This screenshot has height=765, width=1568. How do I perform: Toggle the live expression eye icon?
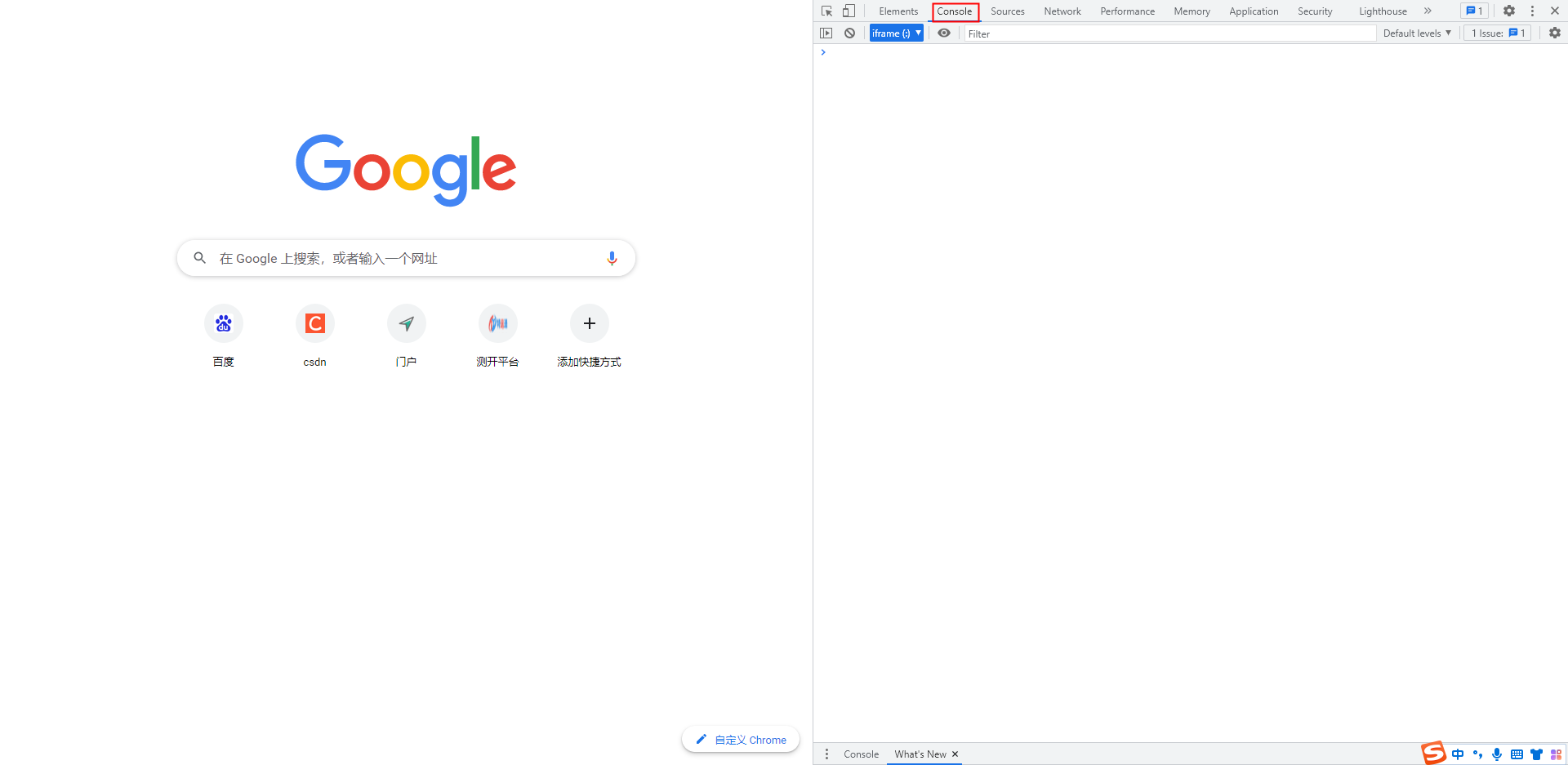pos(944,33)
